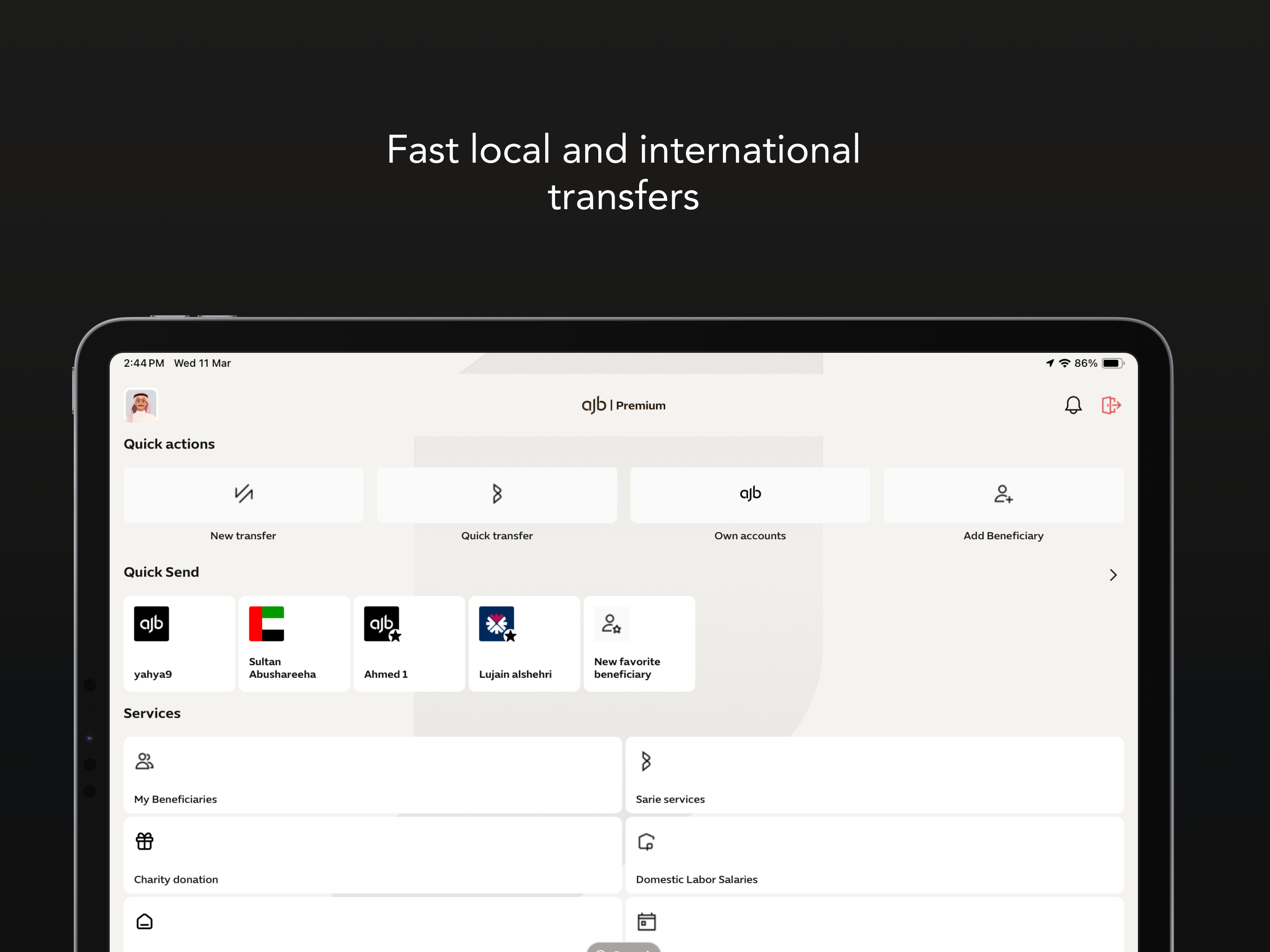
Task: Select Ahmed 1 starred ajb logo
Action: pos(382,623)
